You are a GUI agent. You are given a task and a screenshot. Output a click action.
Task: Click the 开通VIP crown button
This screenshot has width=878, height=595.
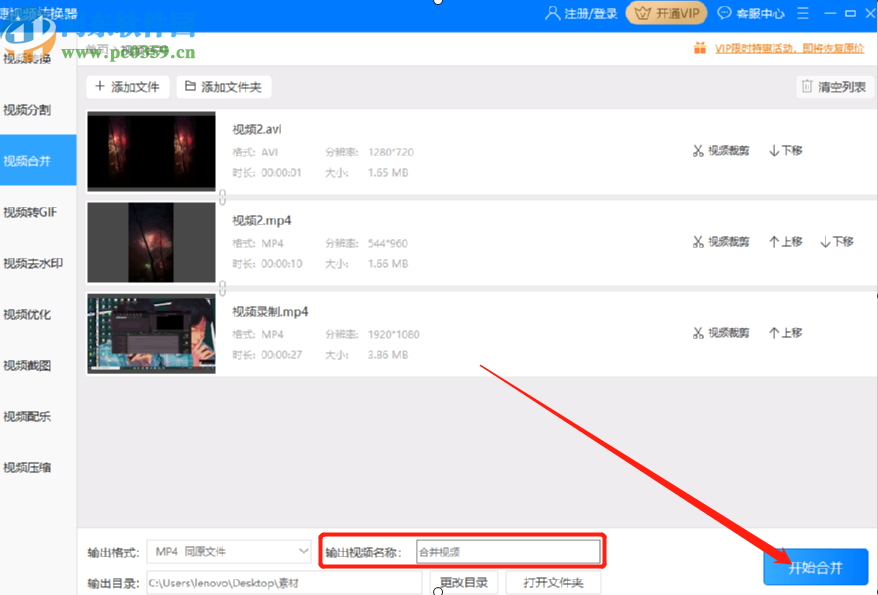pyautogui.click(x=666, y=13)
